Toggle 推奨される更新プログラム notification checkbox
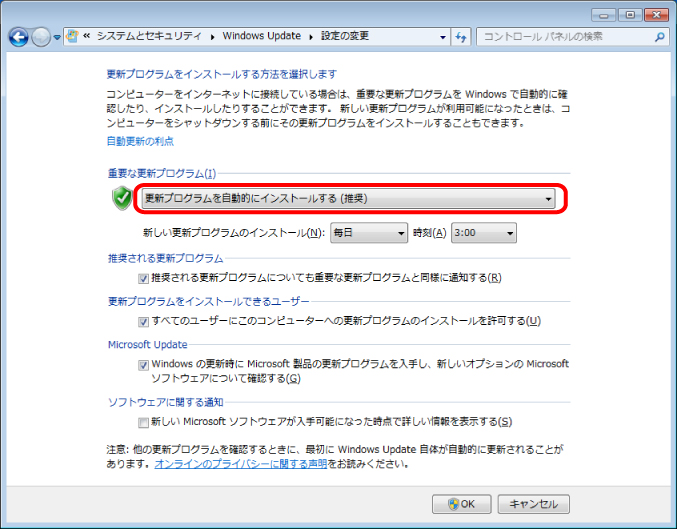The height and width of the screenshot is (529, 677). pos(143,279)
